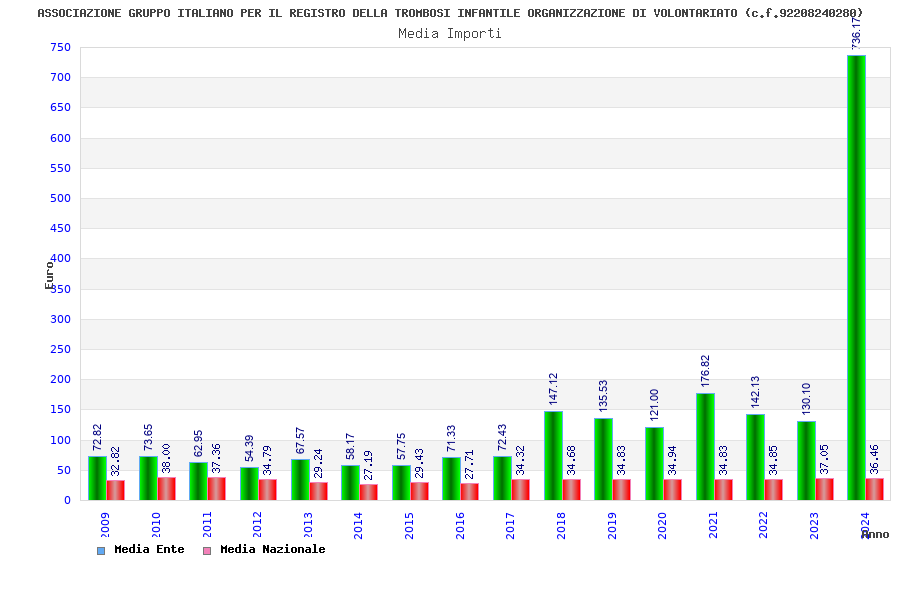Click the 2016 year axis label
The height and width of the screenshot is (600, 900).
point(460,525)
